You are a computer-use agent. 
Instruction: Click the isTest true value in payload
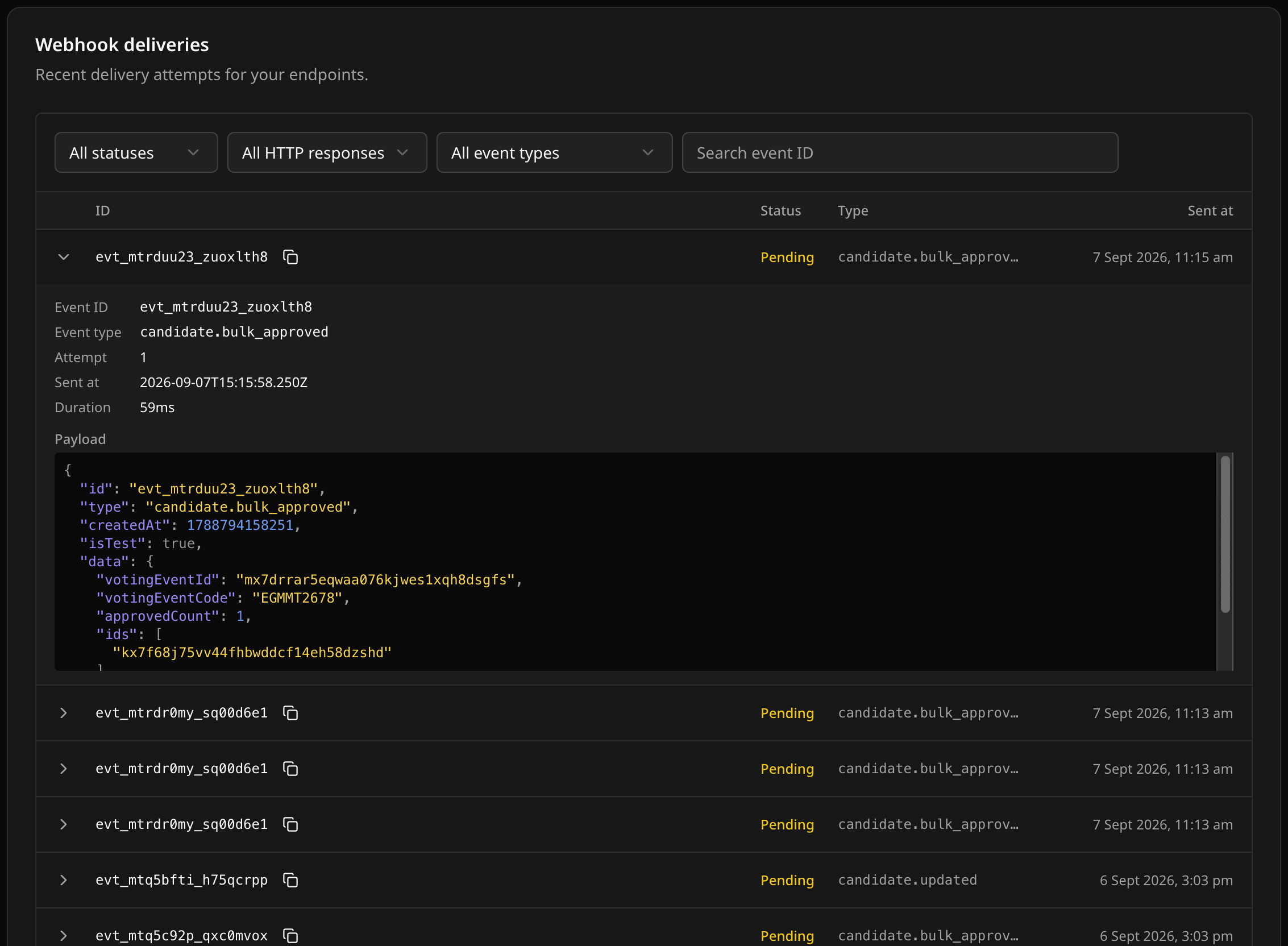tap(178, 543)
